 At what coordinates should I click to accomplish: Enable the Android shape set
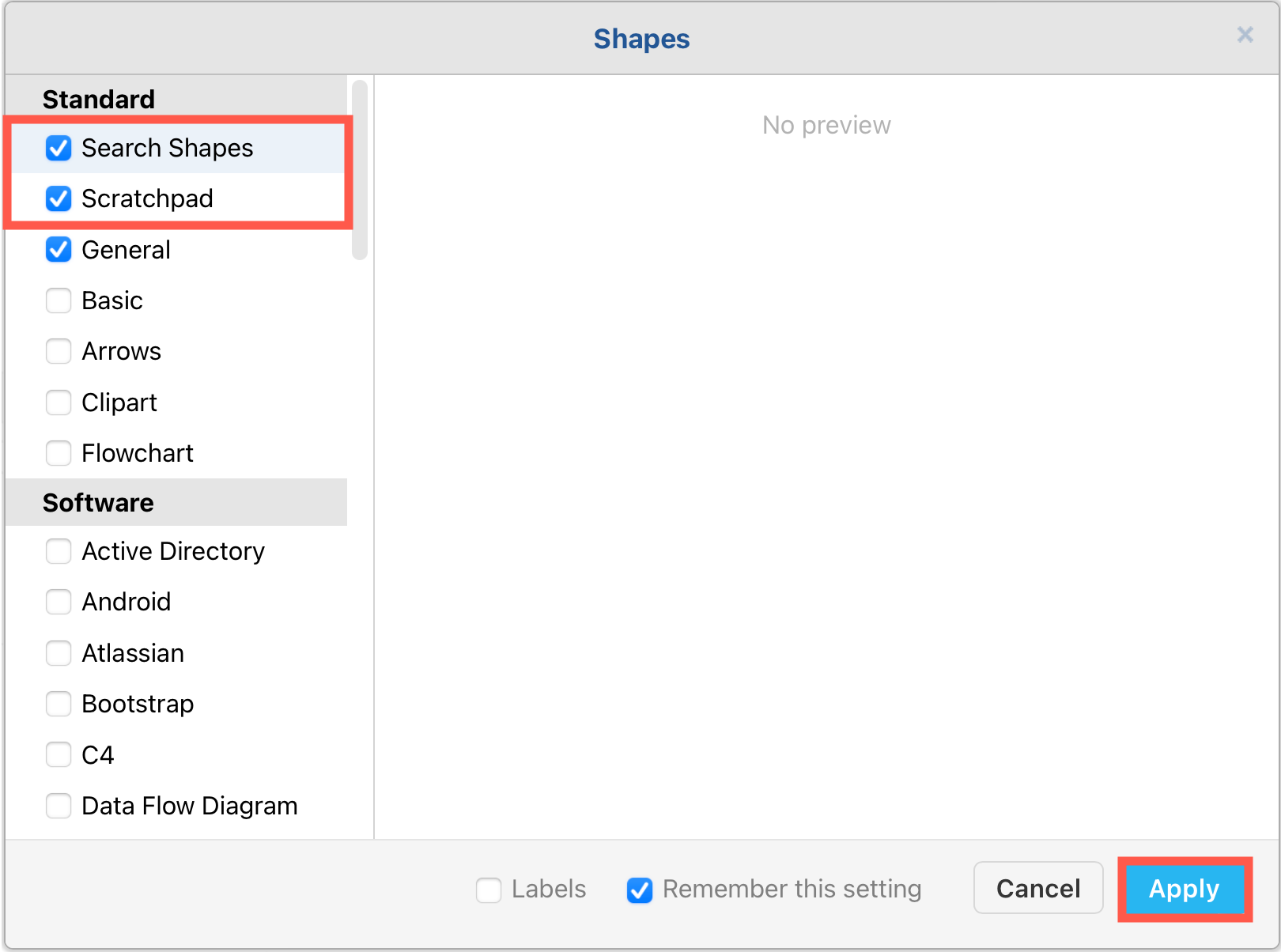pos(59,602)
